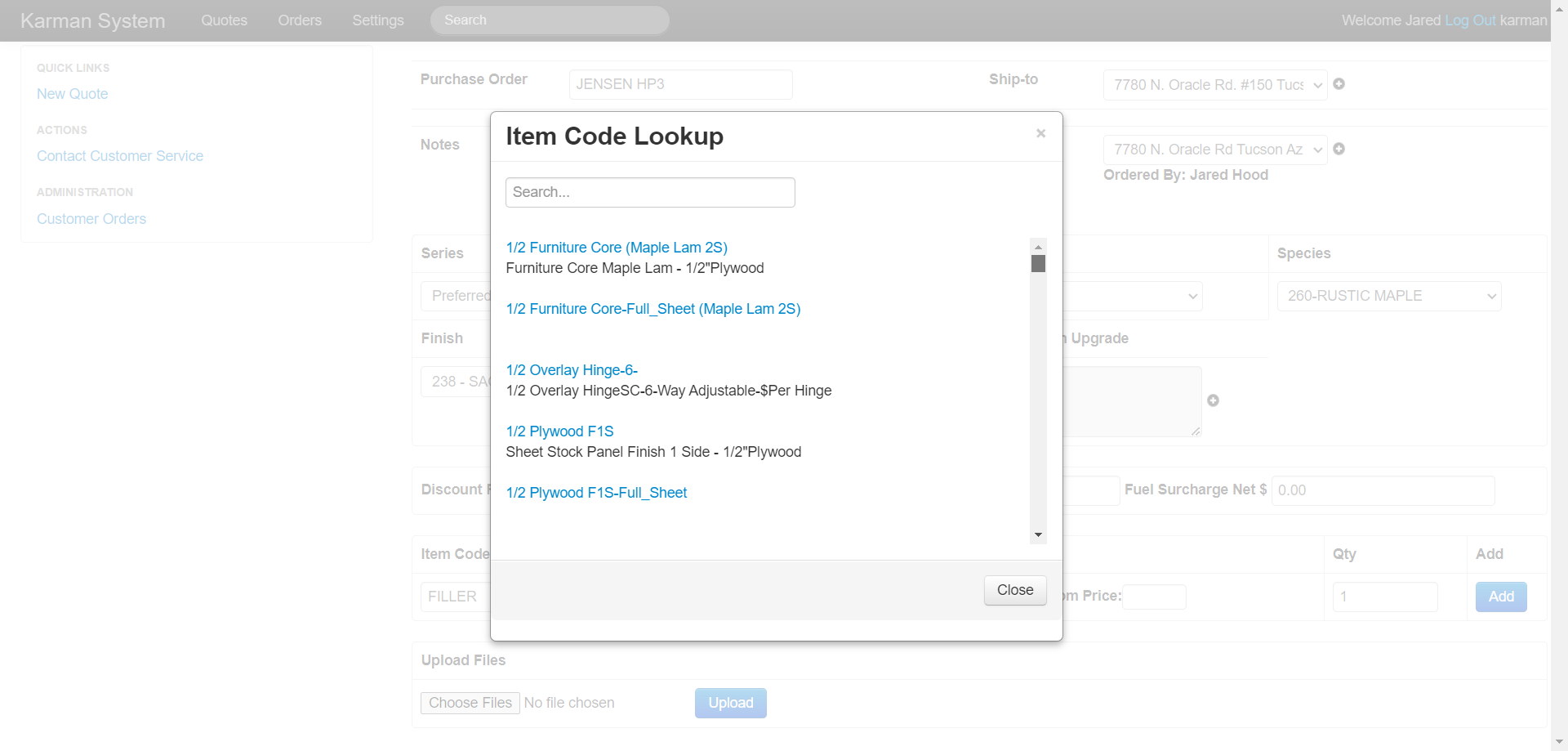
Task: Open the Species dropdown 260-RUSTIC MAPLE
Action: [x=1389, y=296]
